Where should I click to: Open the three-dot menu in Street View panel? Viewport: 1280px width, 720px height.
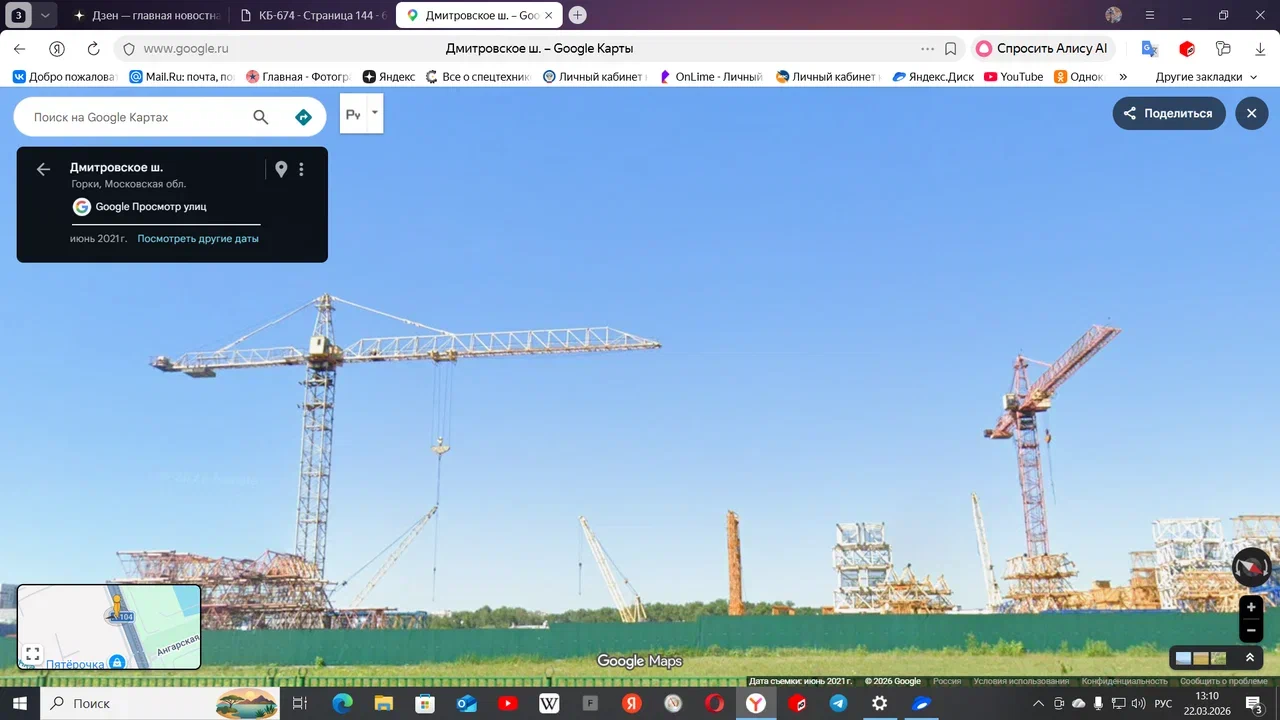(x=301, y=170)
